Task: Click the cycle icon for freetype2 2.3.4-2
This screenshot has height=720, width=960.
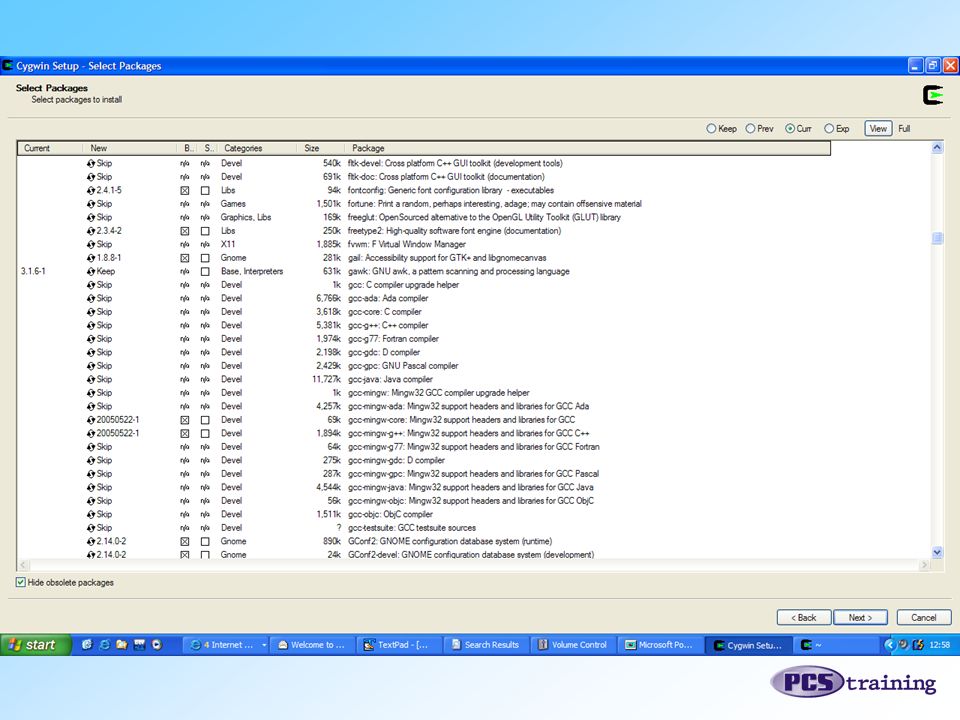Action: pos(91,231)
